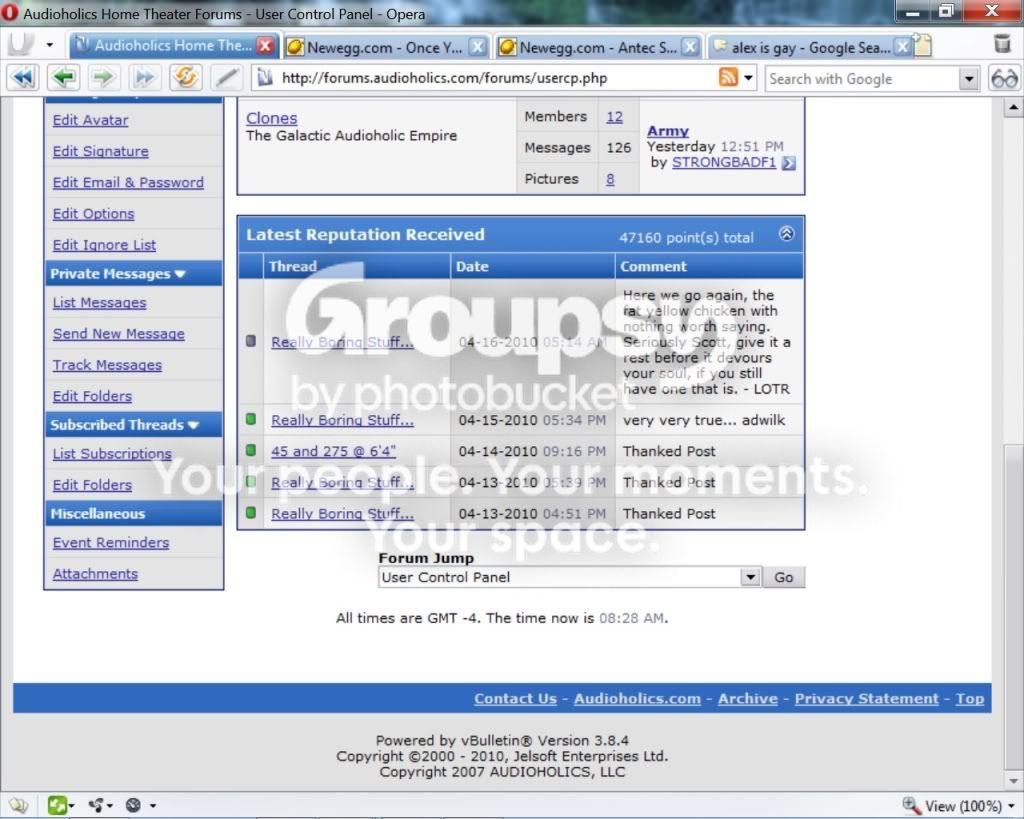This screenshot has height=819, width=1024.
Task: Jump to page top via Top link
Action: click(970, 698)
